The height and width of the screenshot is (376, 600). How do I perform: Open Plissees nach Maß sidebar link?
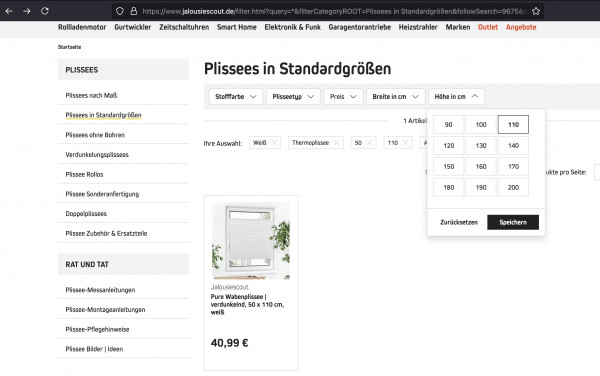tap(91, 95)
